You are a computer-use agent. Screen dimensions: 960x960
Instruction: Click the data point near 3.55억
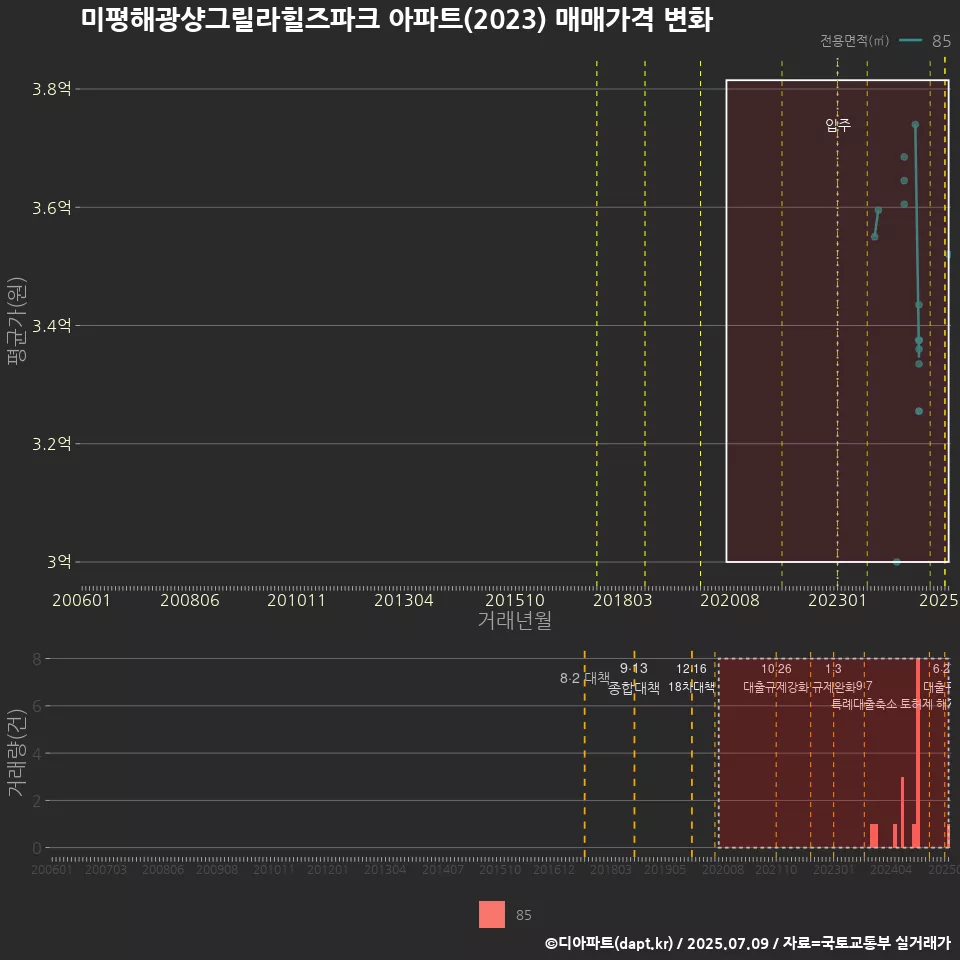pos(874,236)
